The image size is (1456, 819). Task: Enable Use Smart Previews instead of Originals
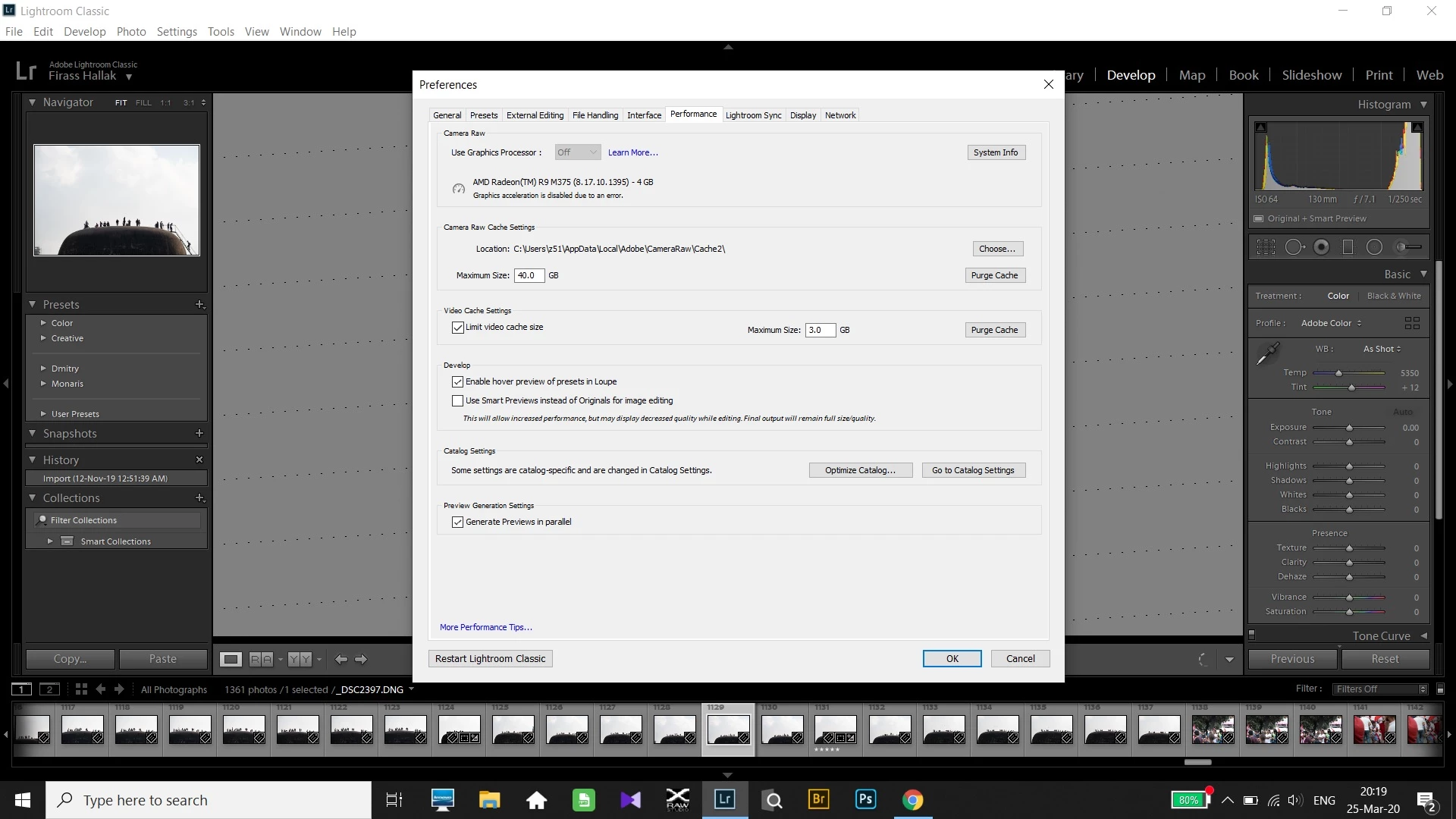tap(458, 400)
